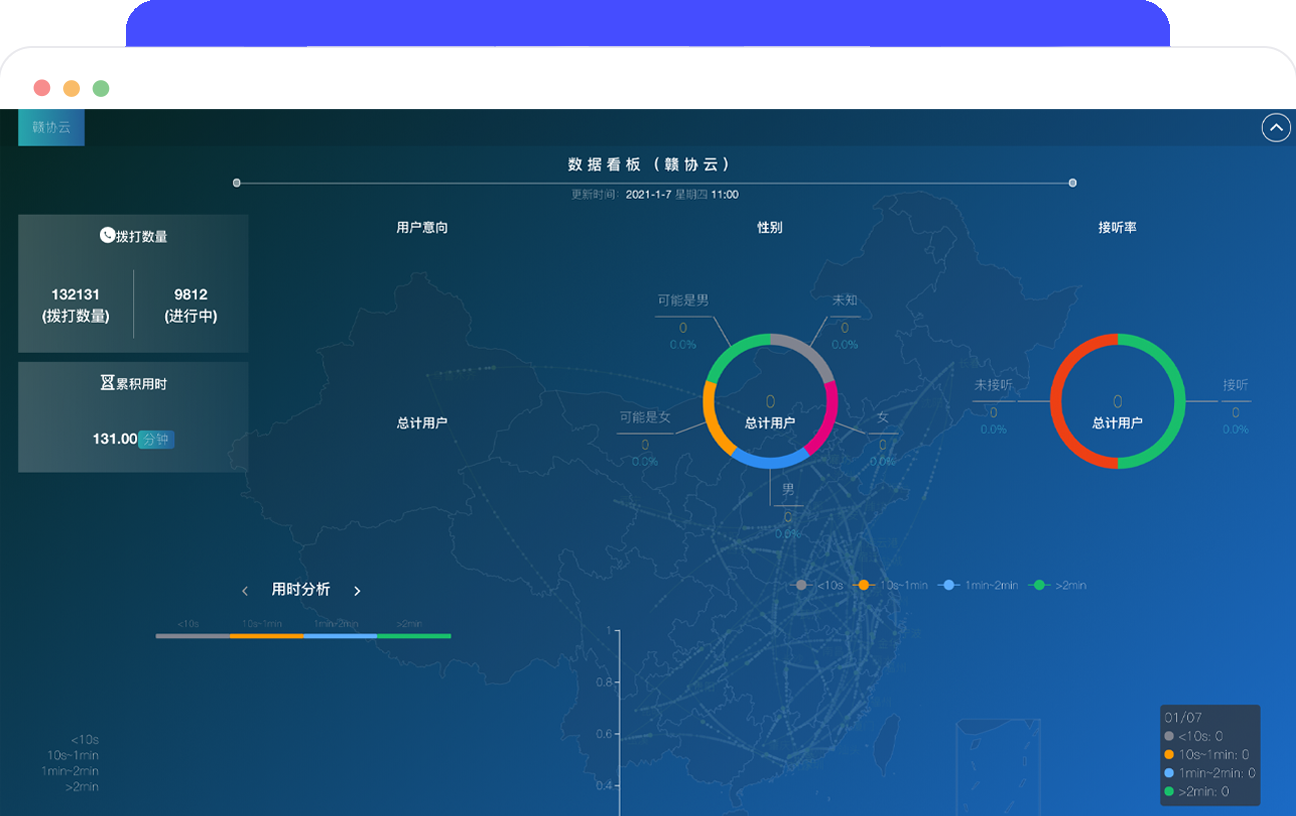Click the gray 未知 segment of gender donut
This screenshot has width=1296, height=816.
[808, 352]
